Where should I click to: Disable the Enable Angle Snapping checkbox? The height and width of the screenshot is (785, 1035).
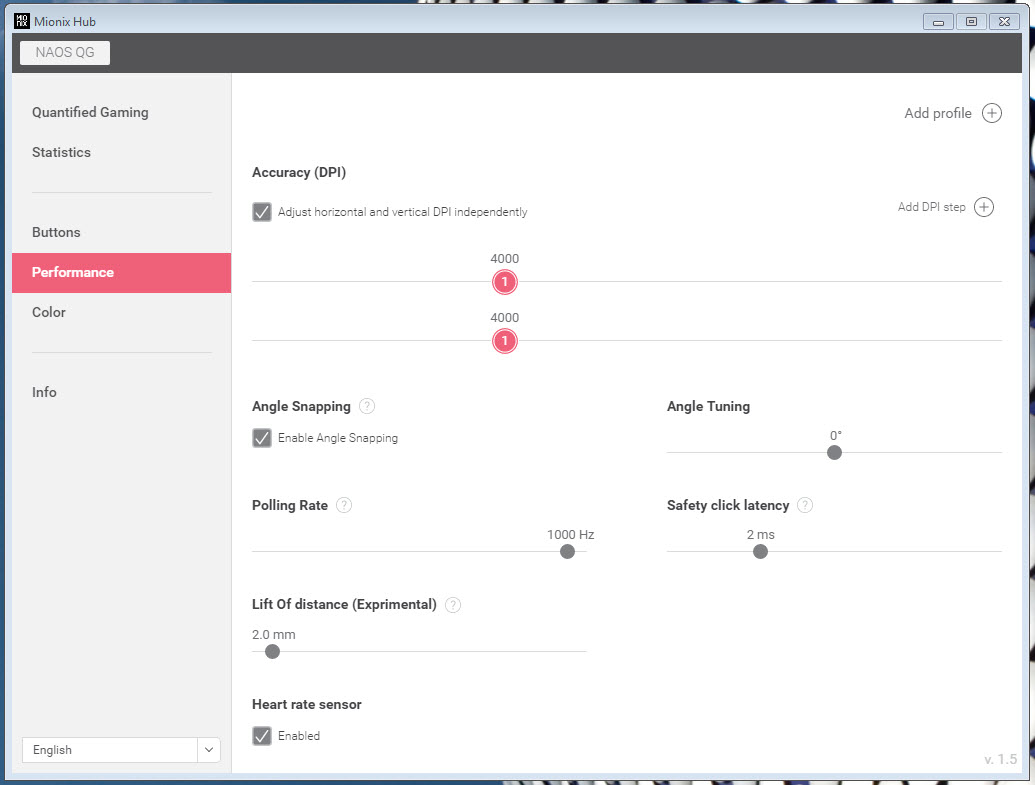(x=261, y=438)
